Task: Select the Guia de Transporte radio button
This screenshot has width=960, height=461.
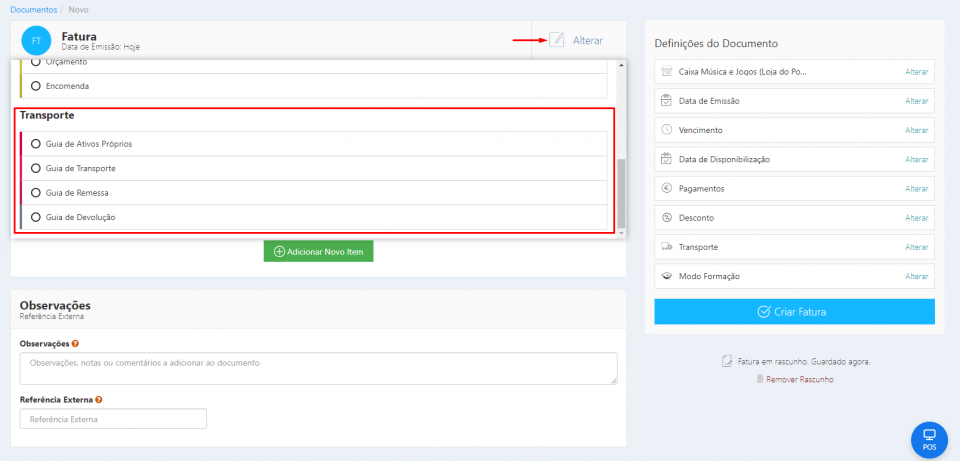Action: 36,168
